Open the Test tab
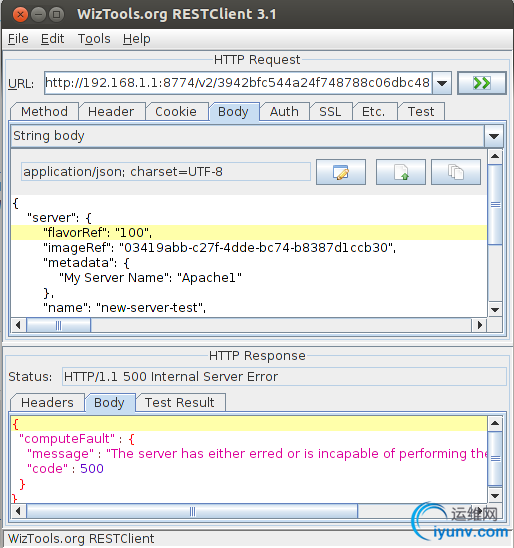This screenshot has height=548, width=514. 421,111
